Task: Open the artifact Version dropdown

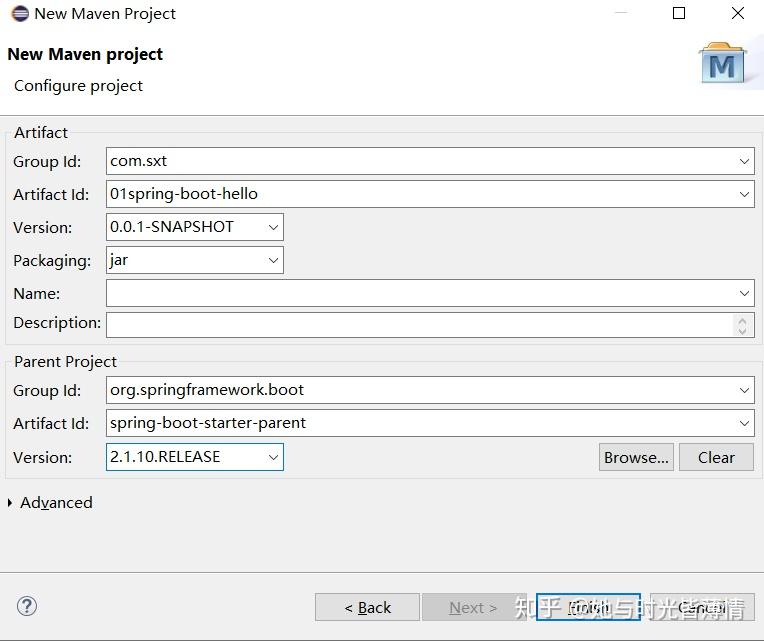Action: 273,227
